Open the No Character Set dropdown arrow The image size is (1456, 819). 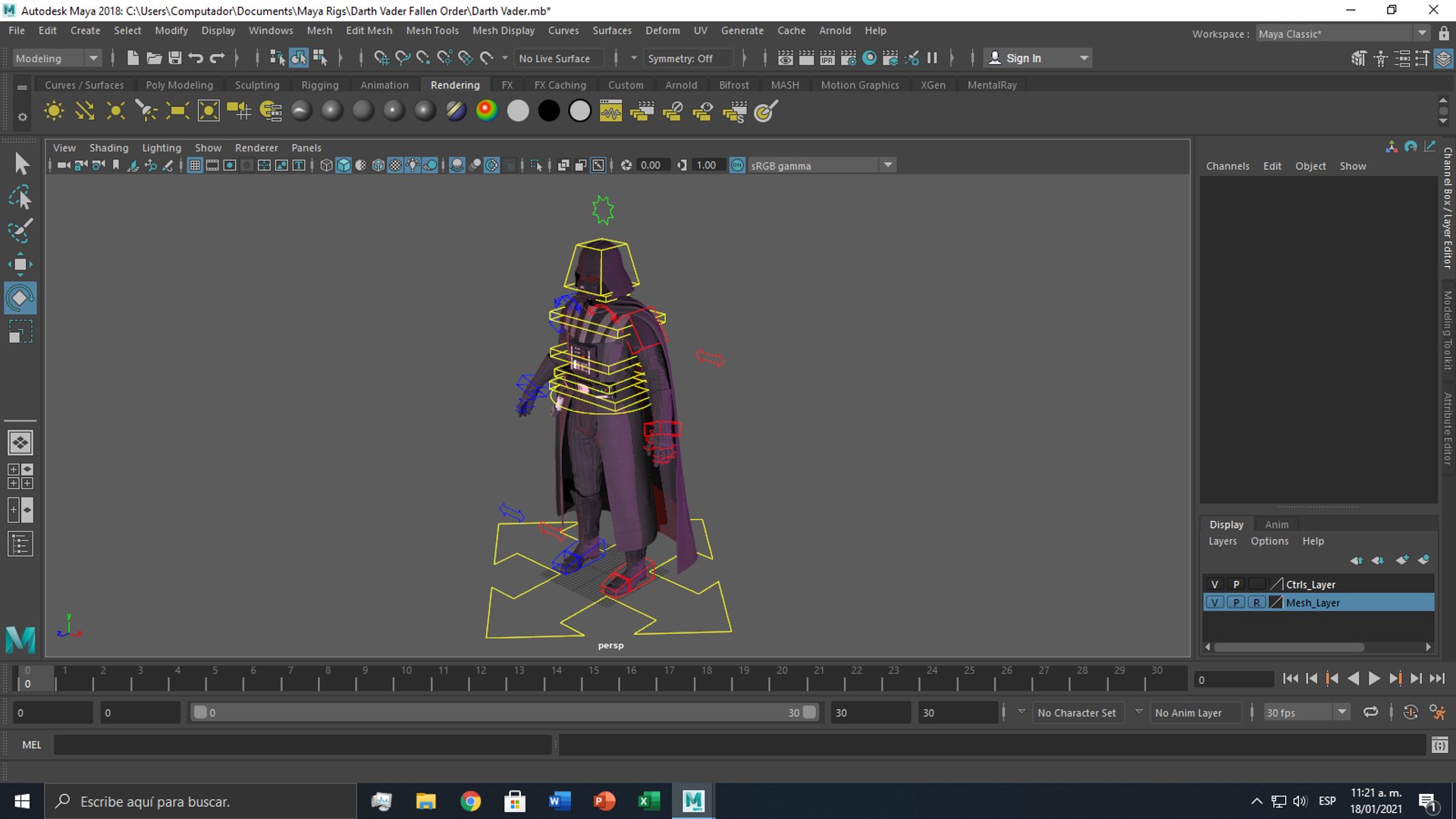(x=1021, y=712)
